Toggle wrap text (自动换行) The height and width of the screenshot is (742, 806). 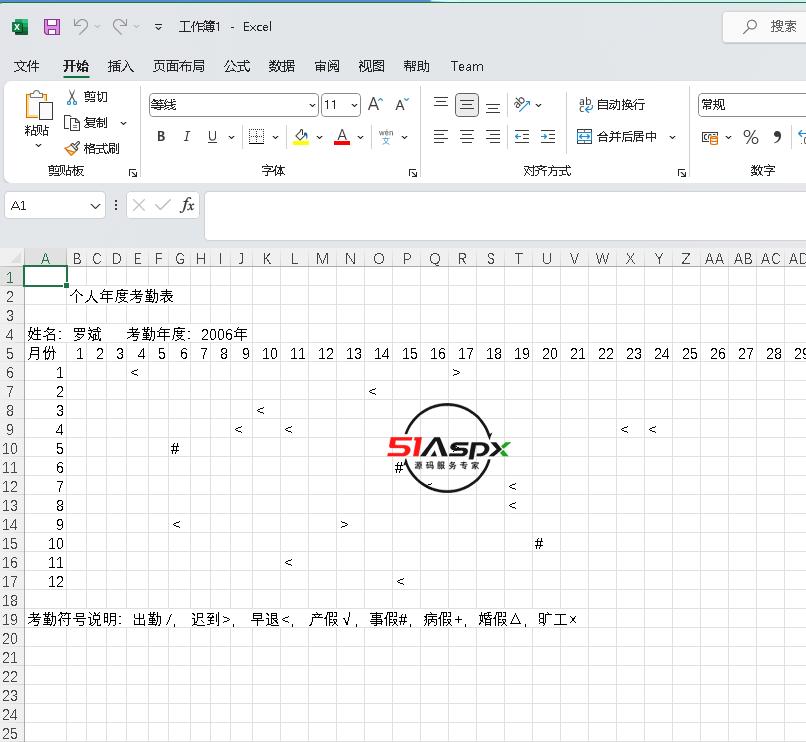click(612, 105)
